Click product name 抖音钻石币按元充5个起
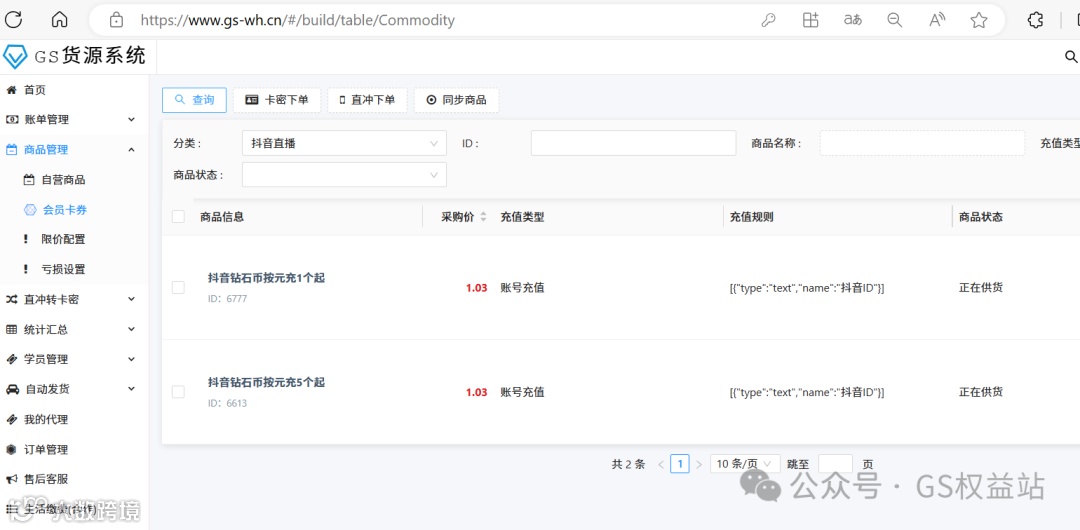 pos(267,382)
